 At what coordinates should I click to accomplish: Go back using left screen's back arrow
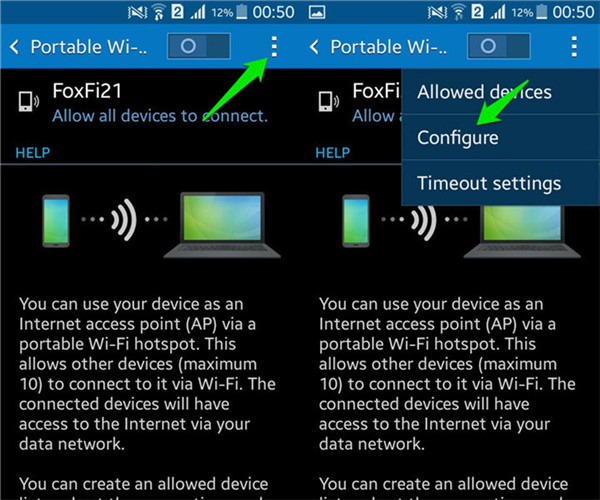14,47
